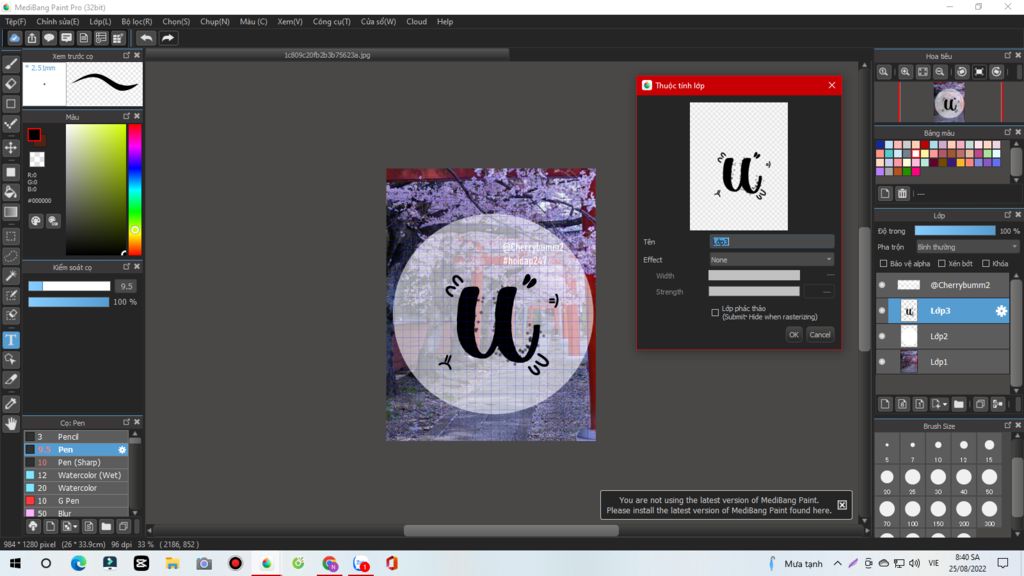The image size is (1024, 576).
Task: Open the Lớp(L) menu
Action: (x=100, y=22)
